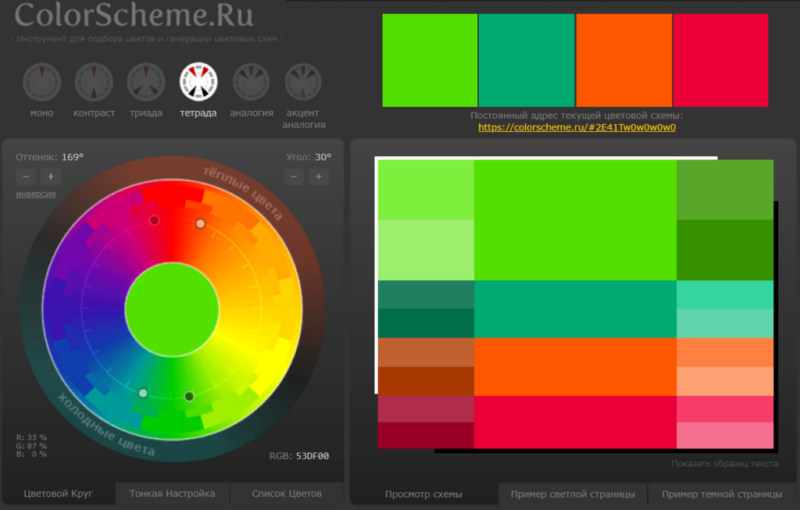Click the ColorScheme.Ru logo title

coord(134,14)
